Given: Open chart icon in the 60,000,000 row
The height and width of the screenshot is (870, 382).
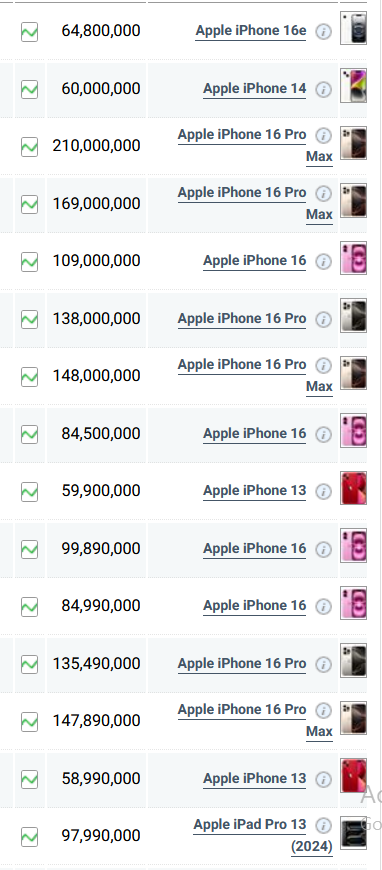Looking at the screenshot, I should pos(29,89).
